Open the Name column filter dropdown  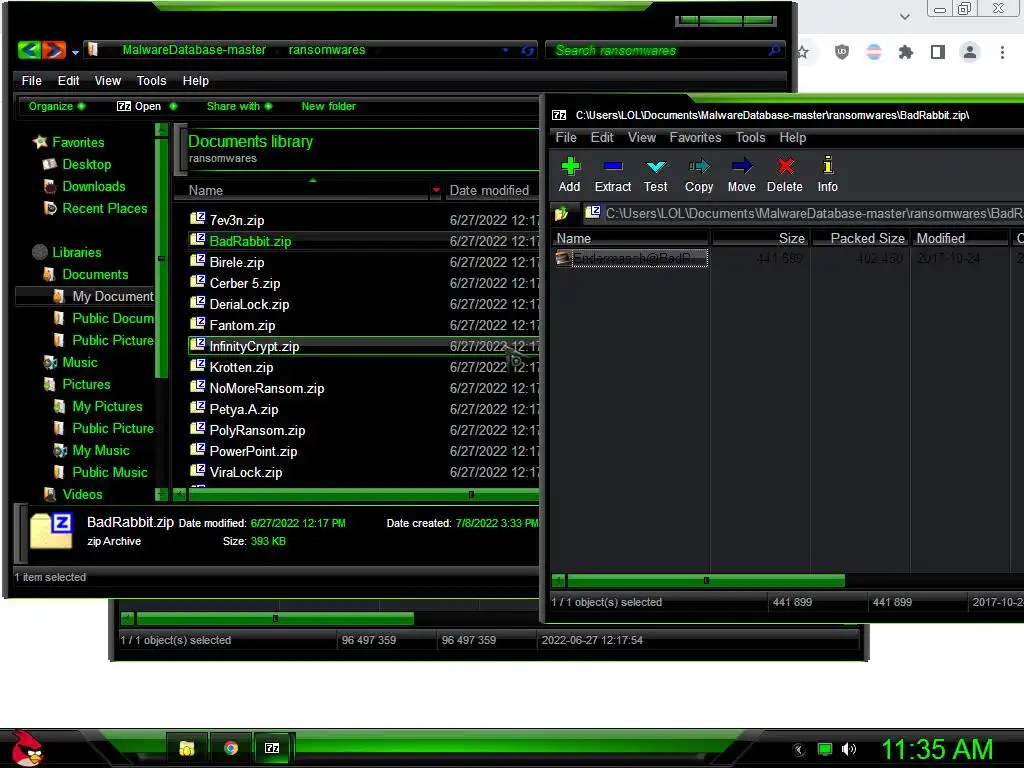[x=436, y=190]
